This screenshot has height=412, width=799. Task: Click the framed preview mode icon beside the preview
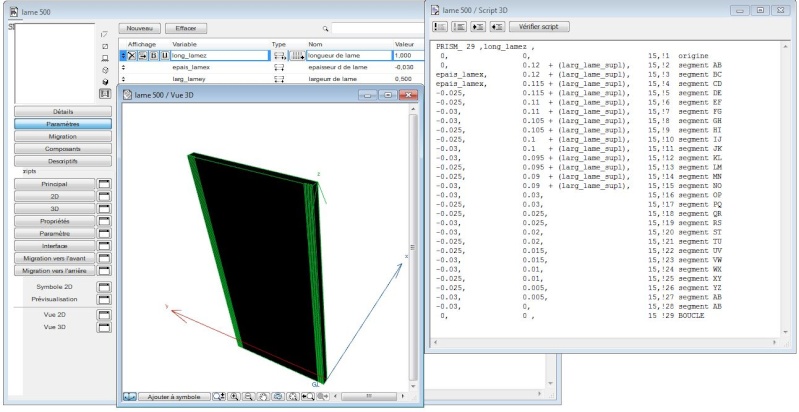tap(105, 94)
